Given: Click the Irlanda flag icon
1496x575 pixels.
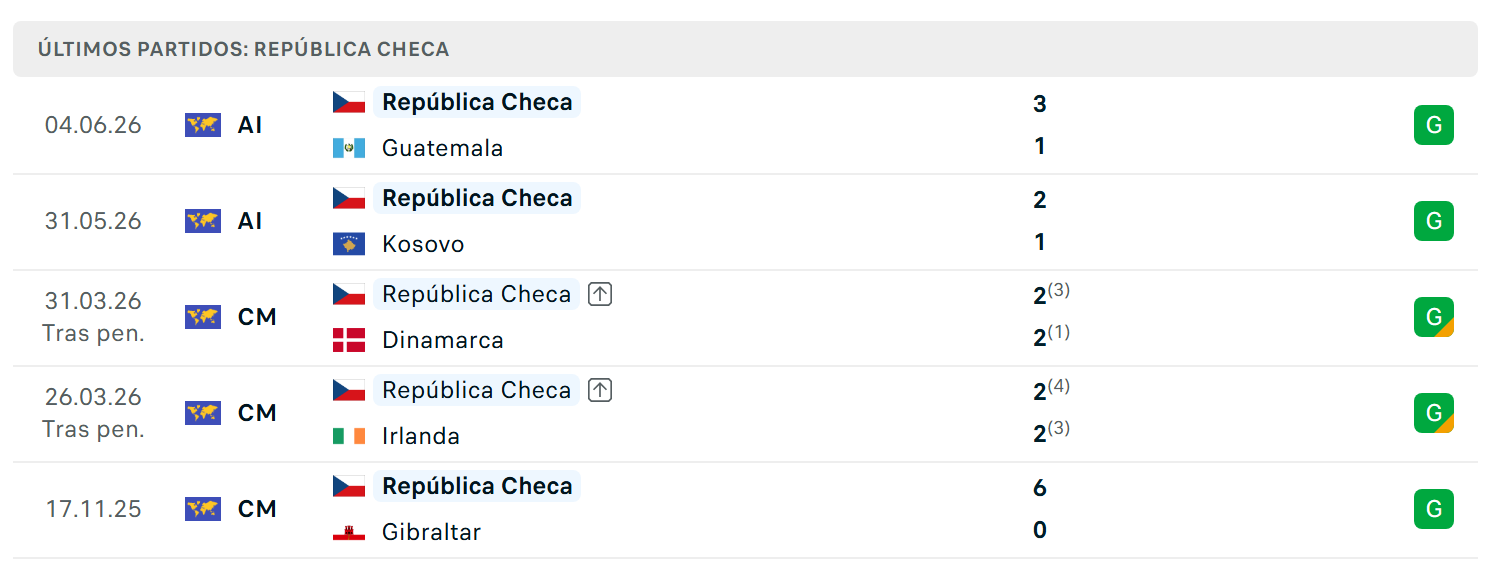Looking at the screenshot, I should coord(349,436).
